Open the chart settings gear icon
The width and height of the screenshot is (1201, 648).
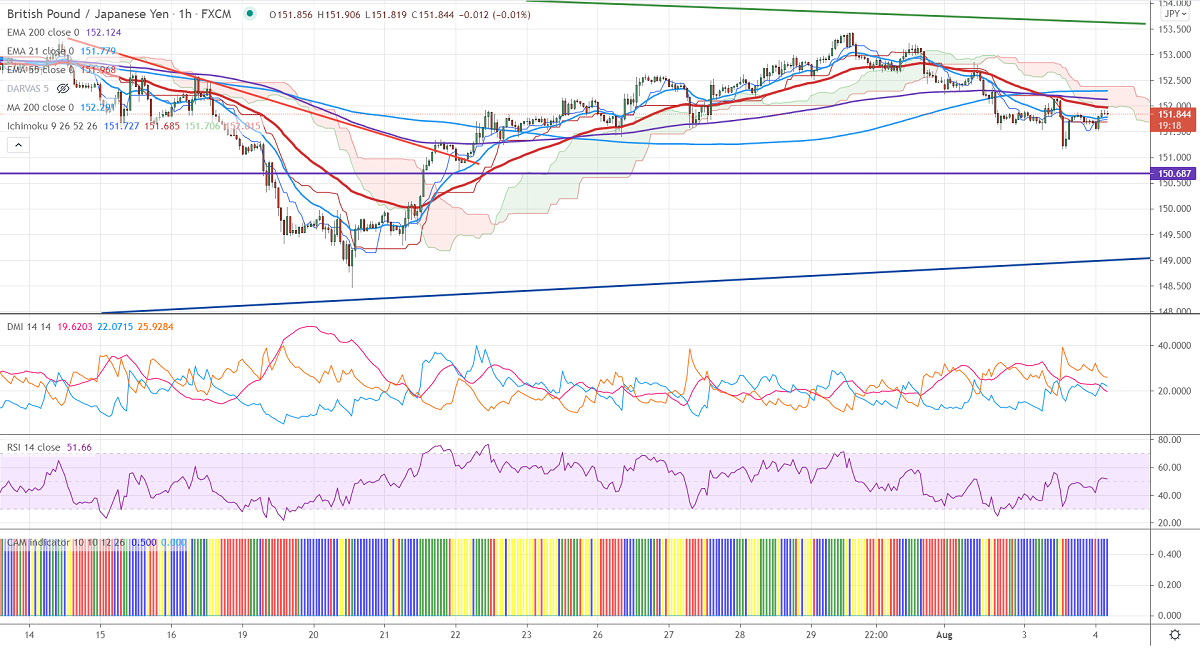click(1174, 635)
